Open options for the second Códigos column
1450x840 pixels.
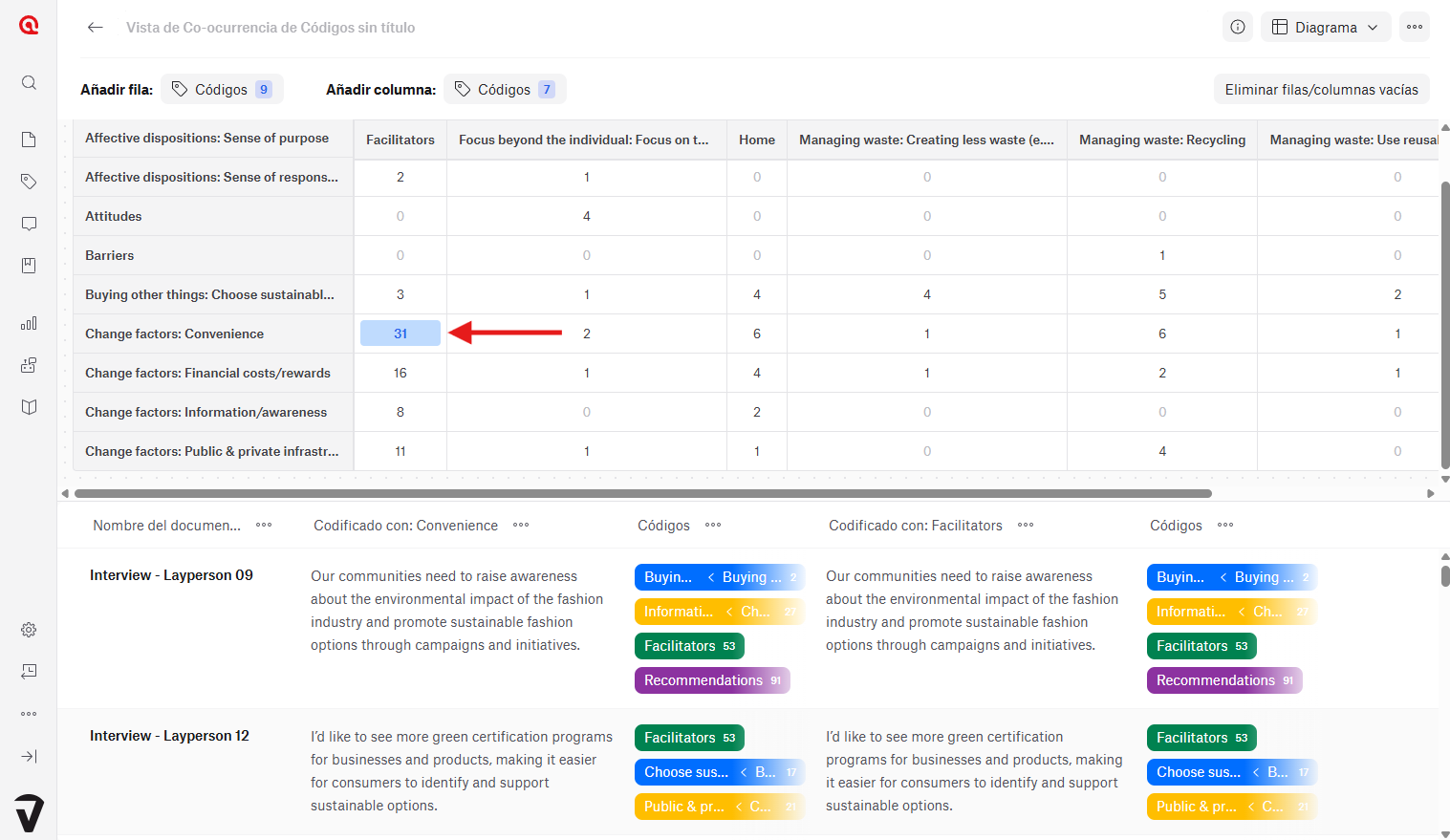[x=1225, y=525]
